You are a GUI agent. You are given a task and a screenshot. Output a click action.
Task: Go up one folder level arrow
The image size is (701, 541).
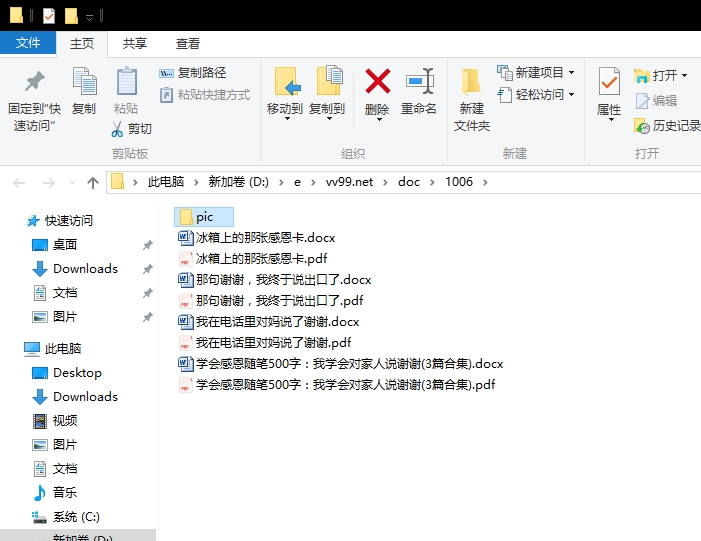point(93,182)
